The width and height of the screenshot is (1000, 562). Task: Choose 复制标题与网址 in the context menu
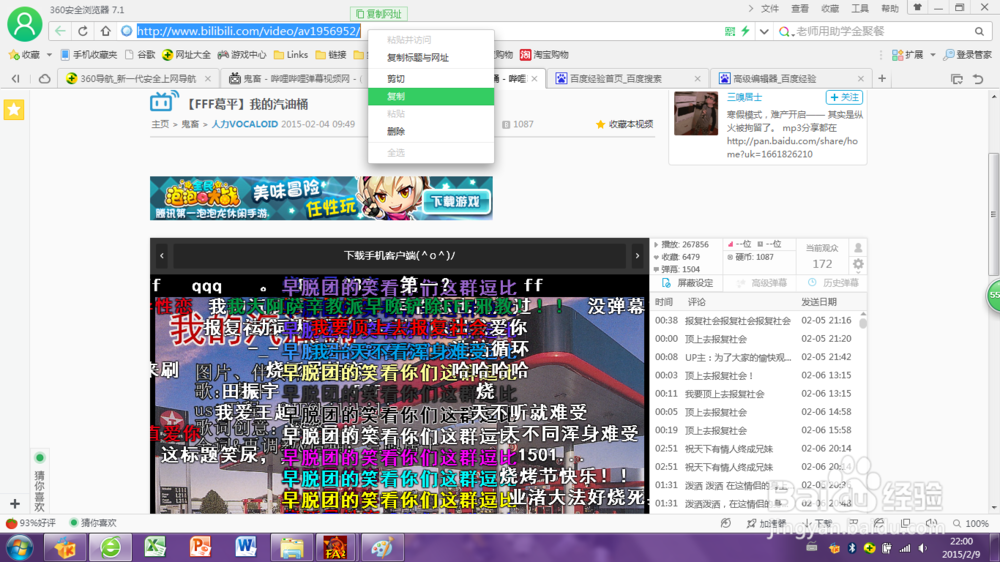(x=430, y=57)
